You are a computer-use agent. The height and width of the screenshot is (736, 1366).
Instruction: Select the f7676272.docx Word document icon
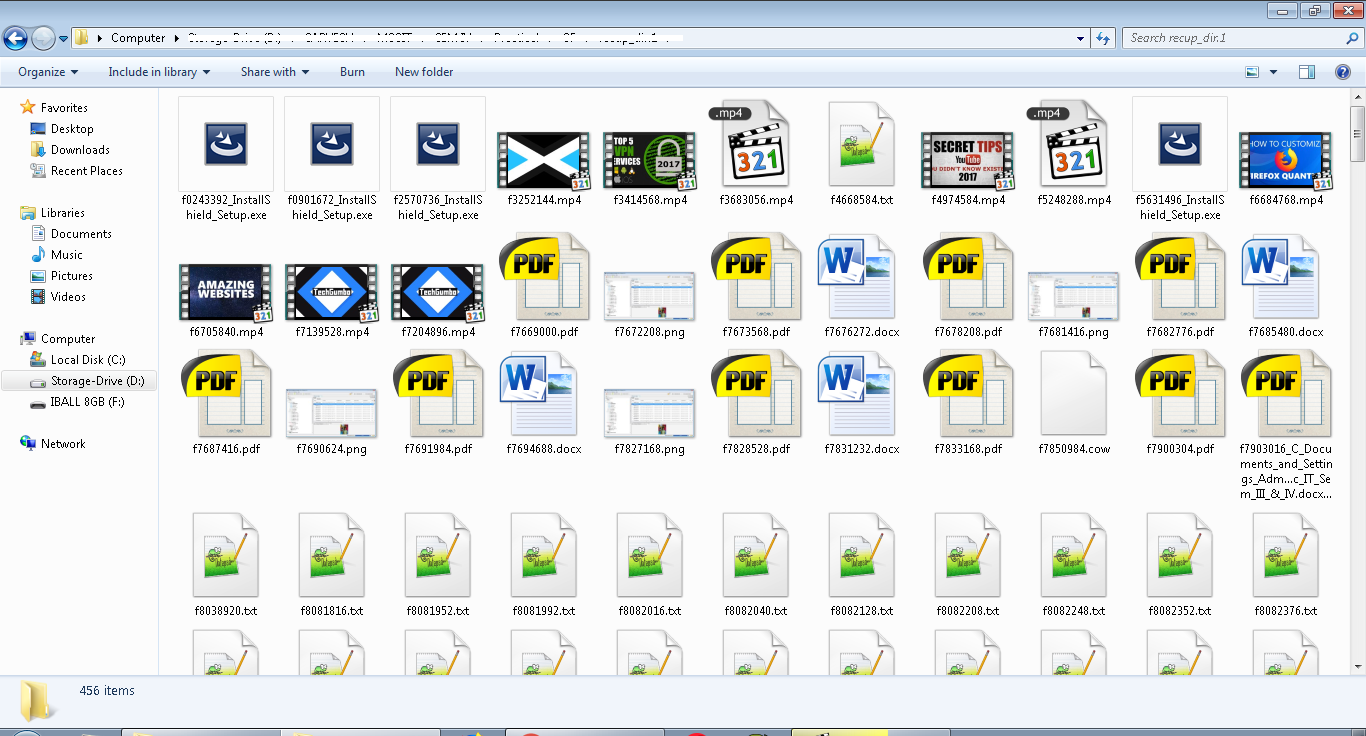coord(861,277)
